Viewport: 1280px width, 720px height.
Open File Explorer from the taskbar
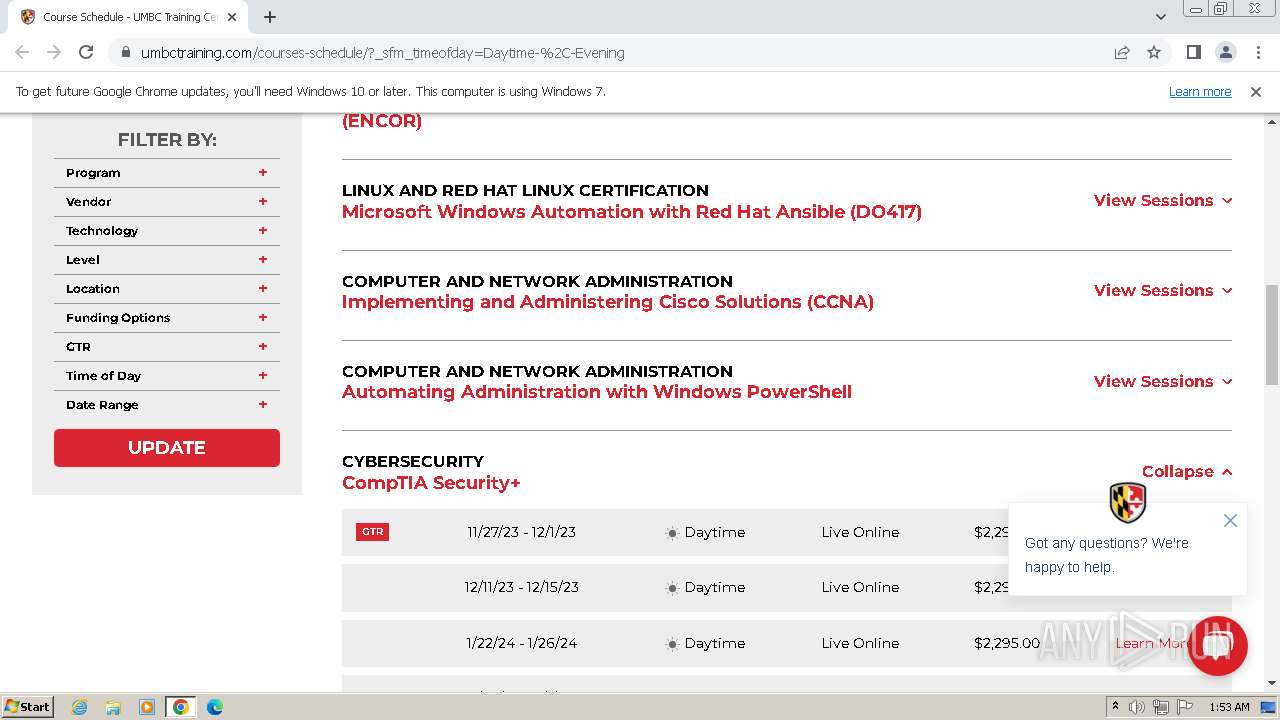pyautogui.click(x=113, y=707)
